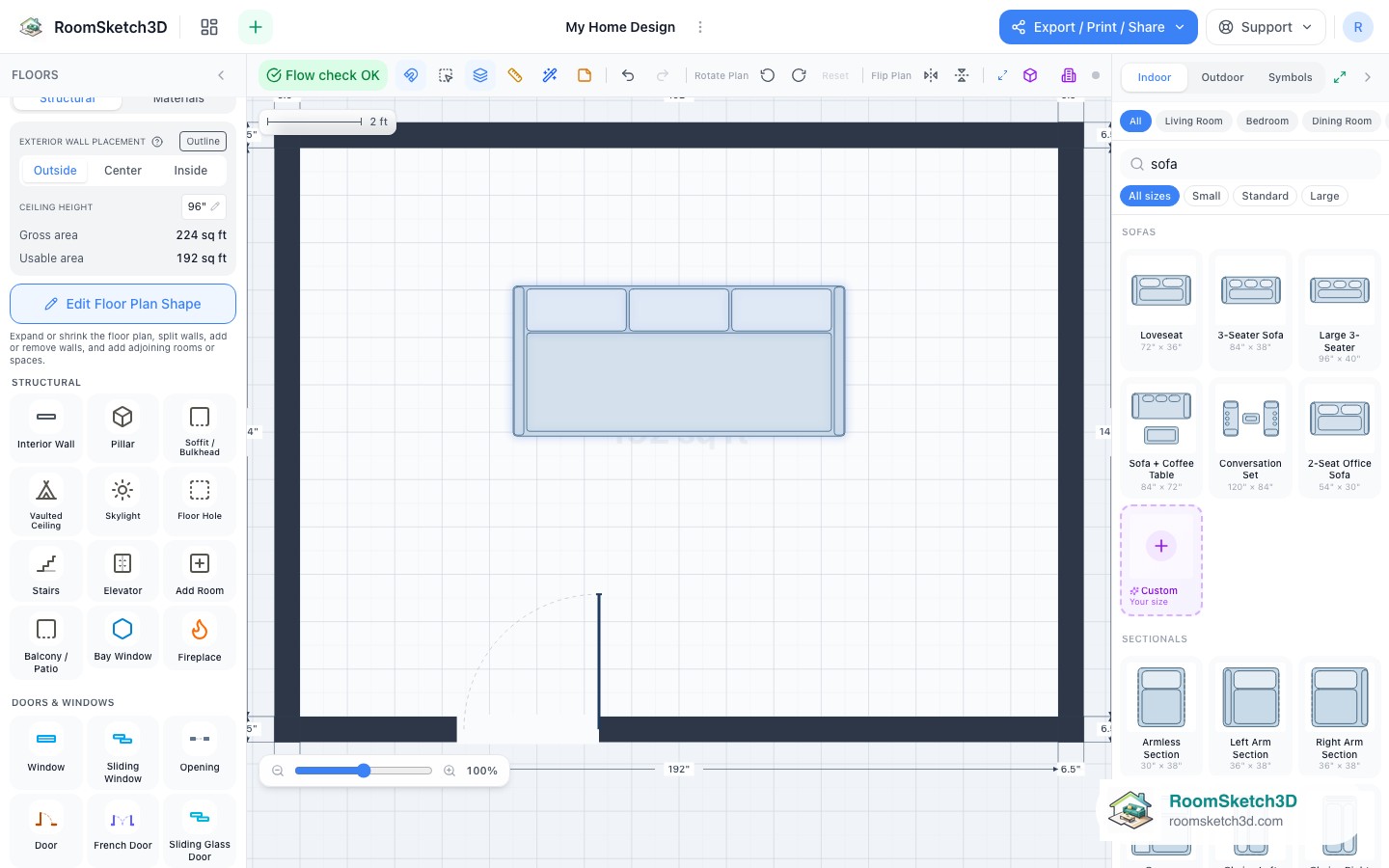Click the orange note icon
The height and width of the screenshot is (868, 1389).
(x=585, y=75)
